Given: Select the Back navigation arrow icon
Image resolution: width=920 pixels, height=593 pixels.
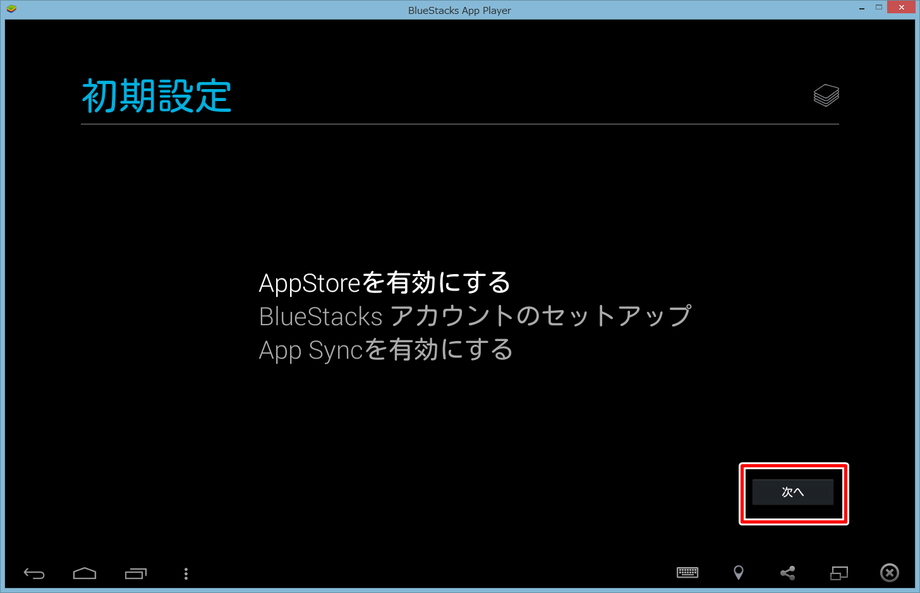Looking at the screenshot, I should (x=34, y=573).
